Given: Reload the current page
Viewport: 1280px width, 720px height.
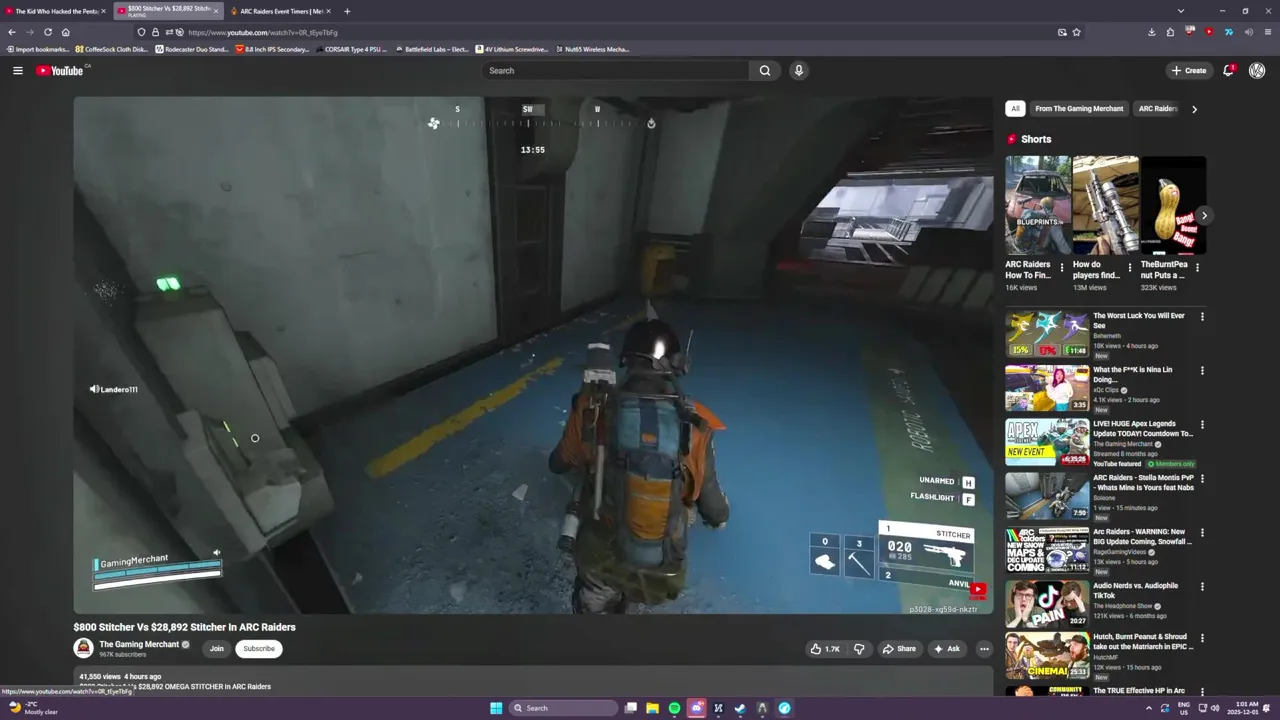Looking at the screenshot, I should coord(47,32).
